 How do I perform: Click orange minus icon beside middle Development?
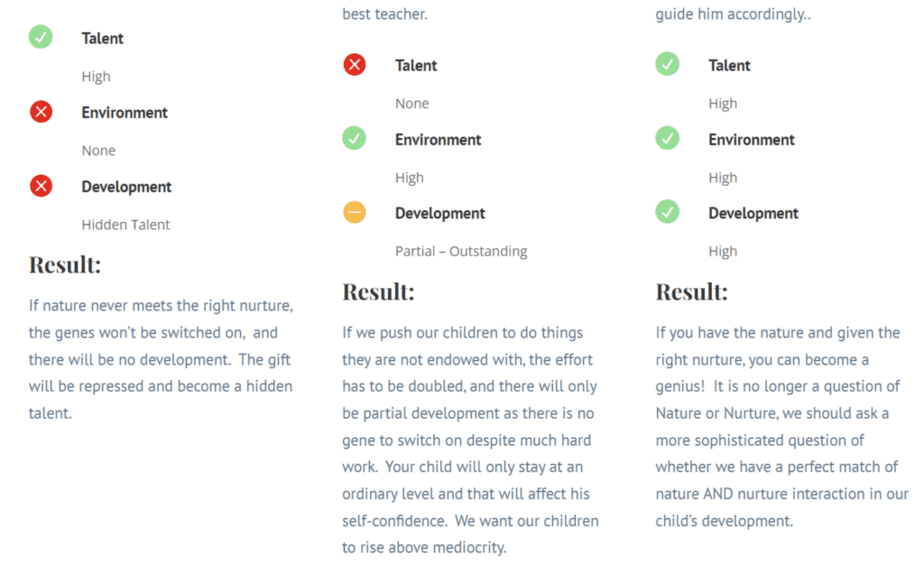[x=354, y=212]
